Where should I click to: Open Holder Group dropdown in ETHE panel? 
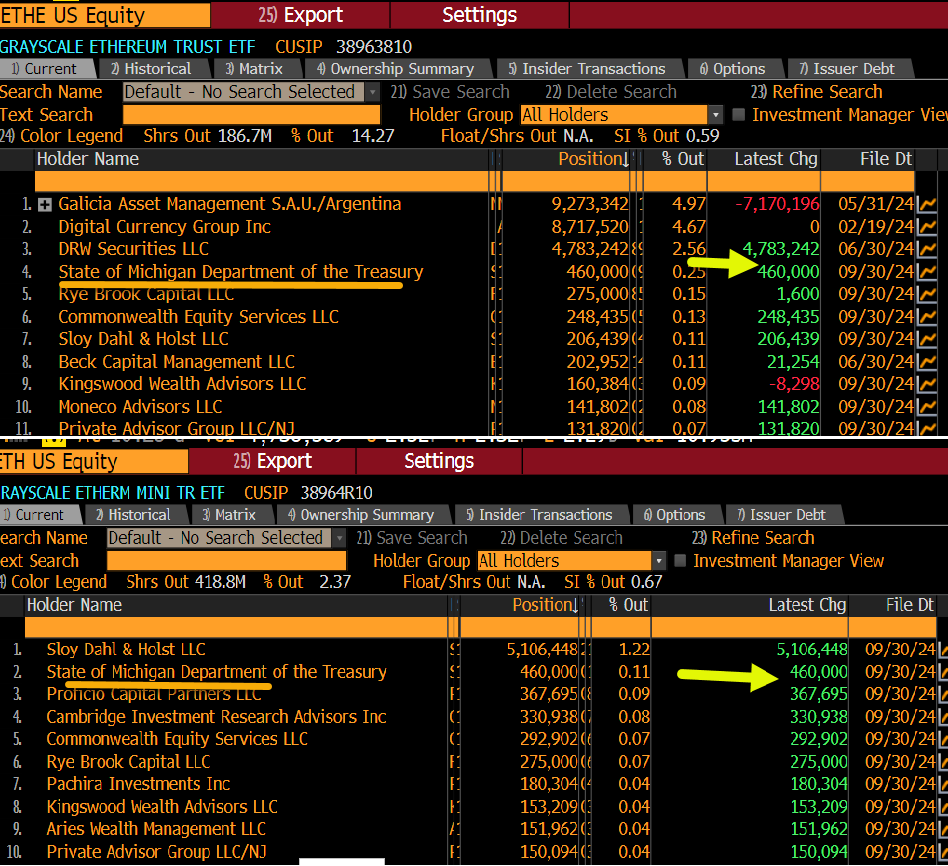716,114
